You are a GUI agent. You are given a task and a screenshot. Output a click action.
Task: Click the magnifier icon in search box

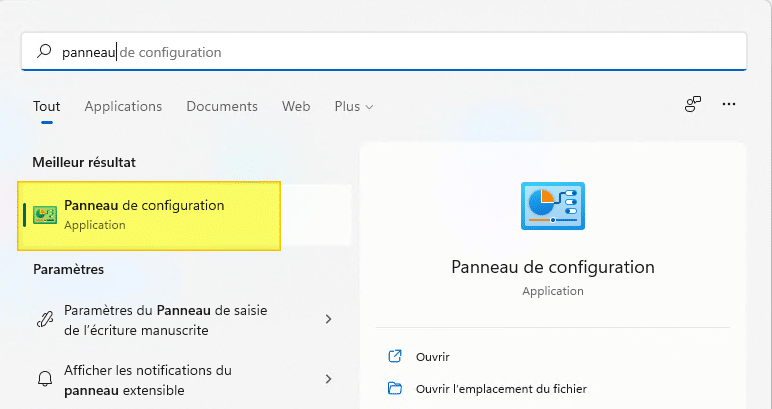(43, 51)
